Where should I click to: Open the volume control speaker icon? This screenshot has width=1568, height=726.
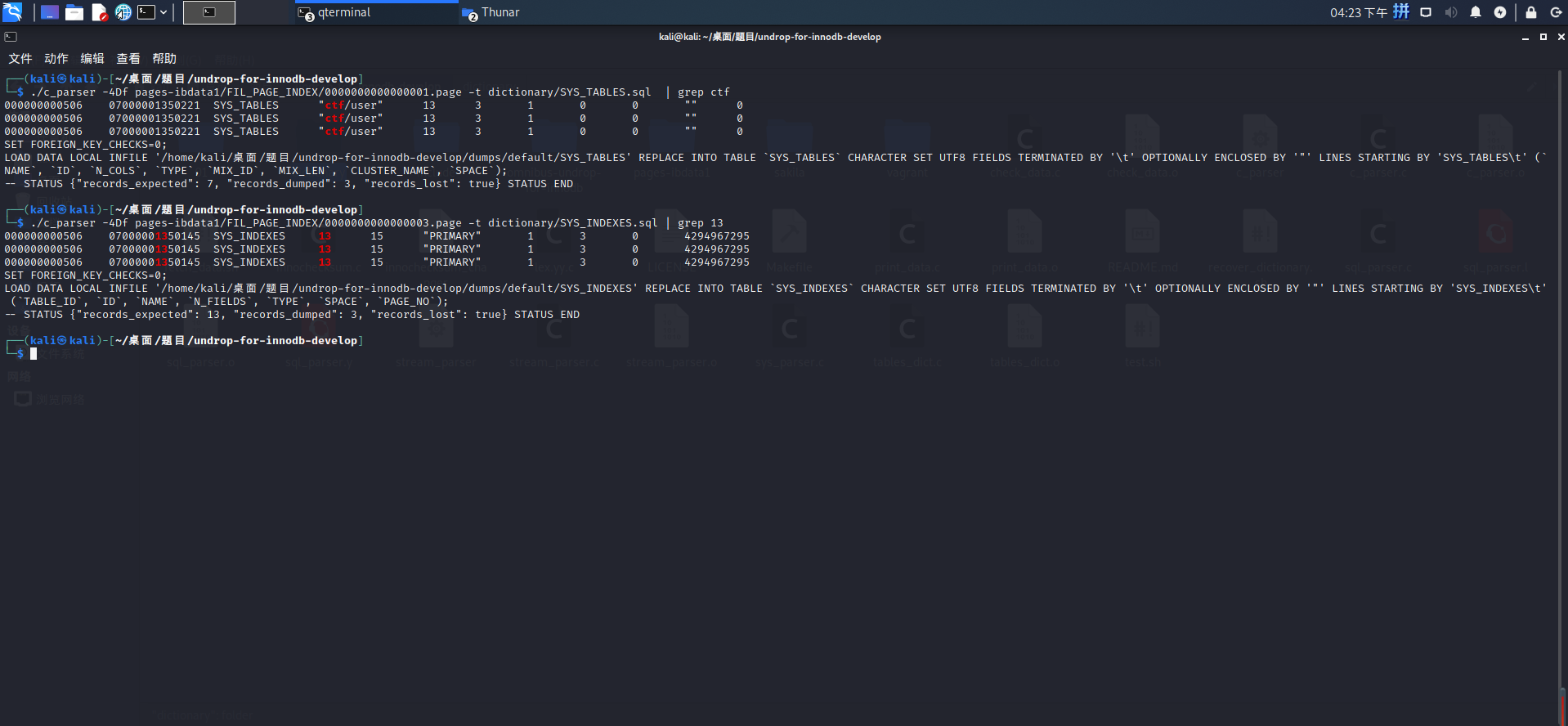click(x=1450, y=12)
